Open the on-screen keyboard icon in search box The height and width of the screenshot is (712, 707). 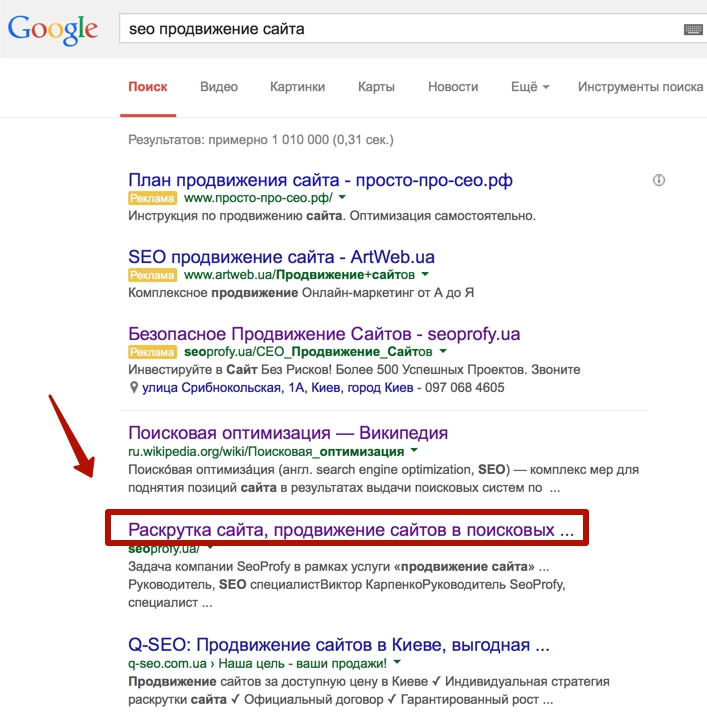(x=693, y=30)
